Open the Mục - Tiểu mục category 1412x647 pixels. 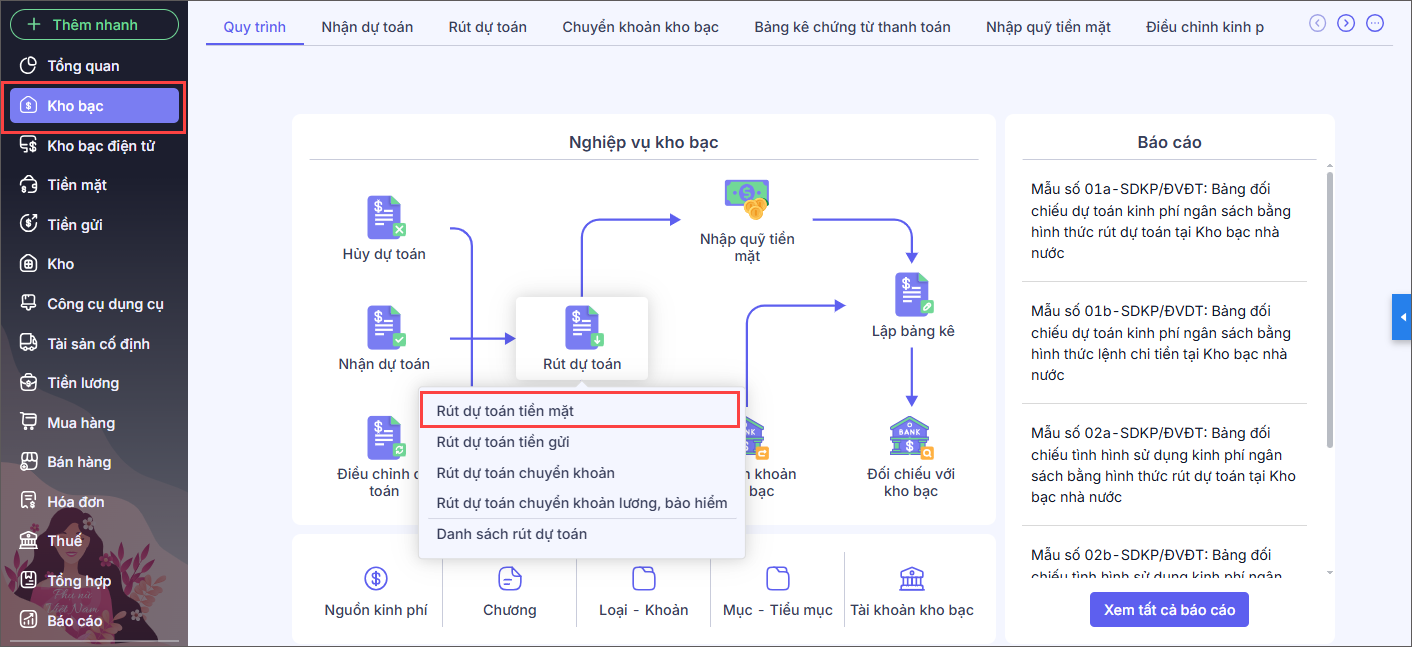pyautogui.click(x=778, y=592)
